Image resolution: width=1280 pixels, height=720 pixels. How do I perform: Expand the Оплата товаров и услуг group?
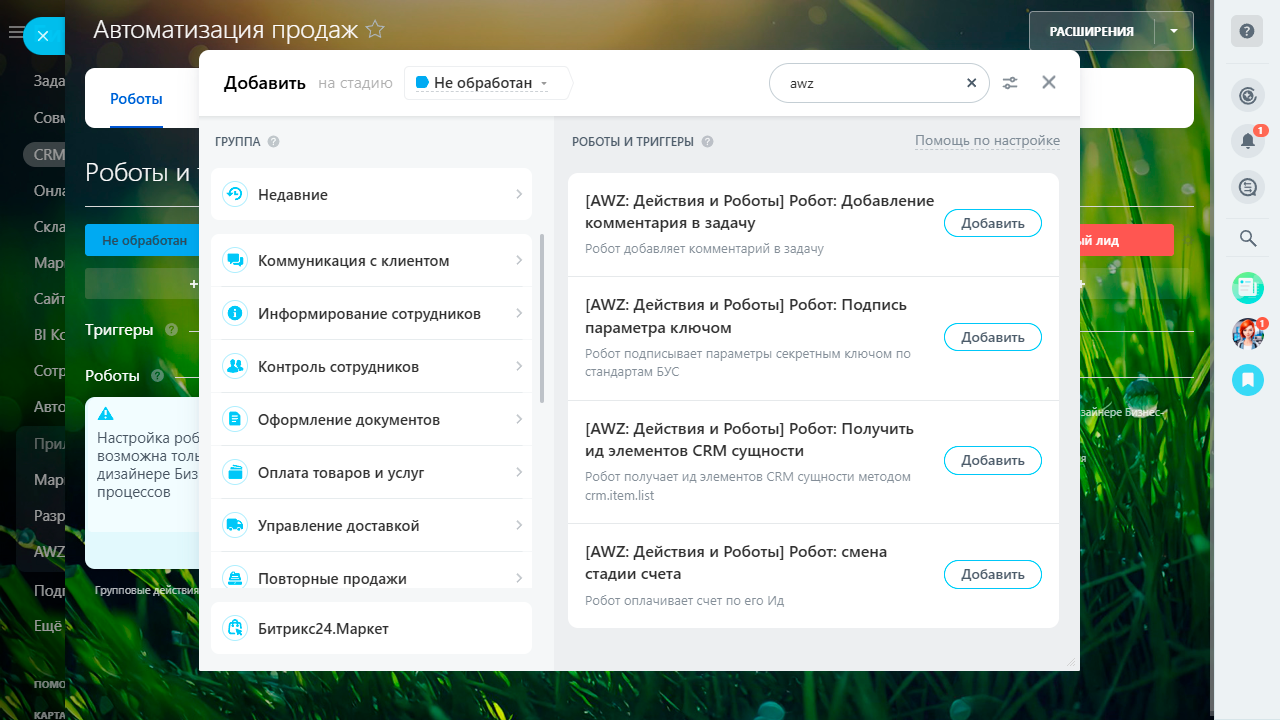click(371, 473)
